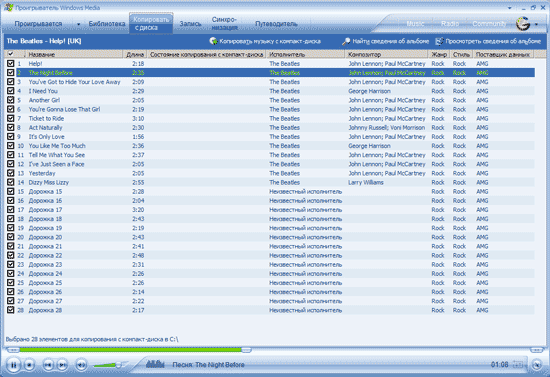Sort by the Название column header
Screen dimensions: 550x377
click(75, 54)
